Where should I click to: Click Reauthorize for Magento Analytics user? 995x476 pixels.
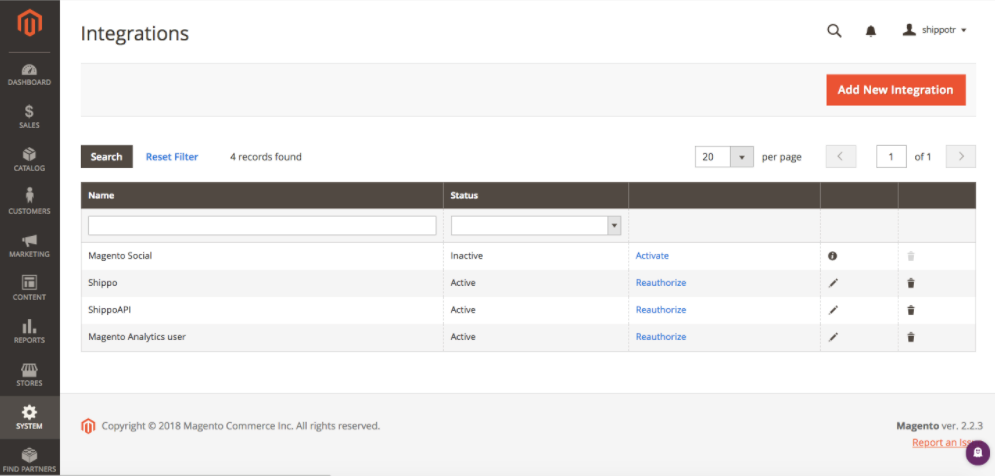click(x=661, y=337)
